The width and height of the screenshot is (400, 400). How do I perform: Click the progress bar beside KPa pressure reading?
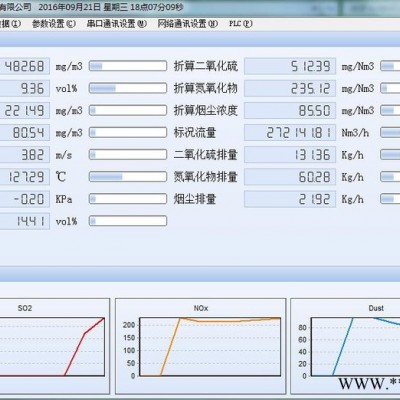(x=128, y=199)
